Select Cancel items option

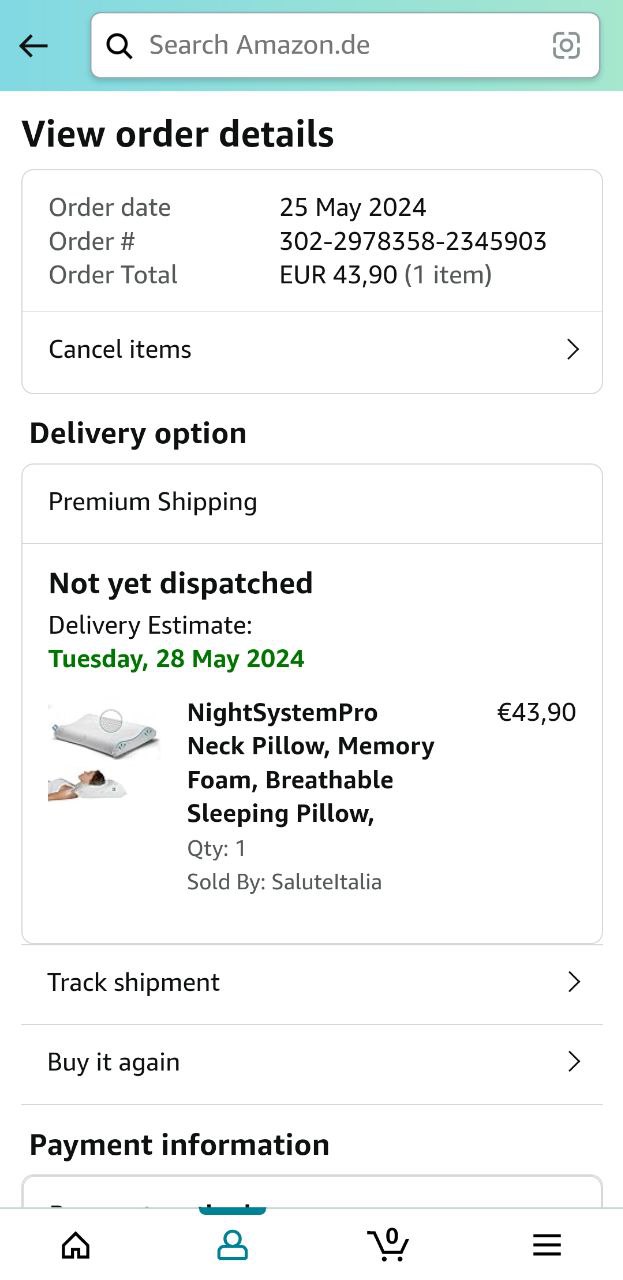(x=120, y=349)
